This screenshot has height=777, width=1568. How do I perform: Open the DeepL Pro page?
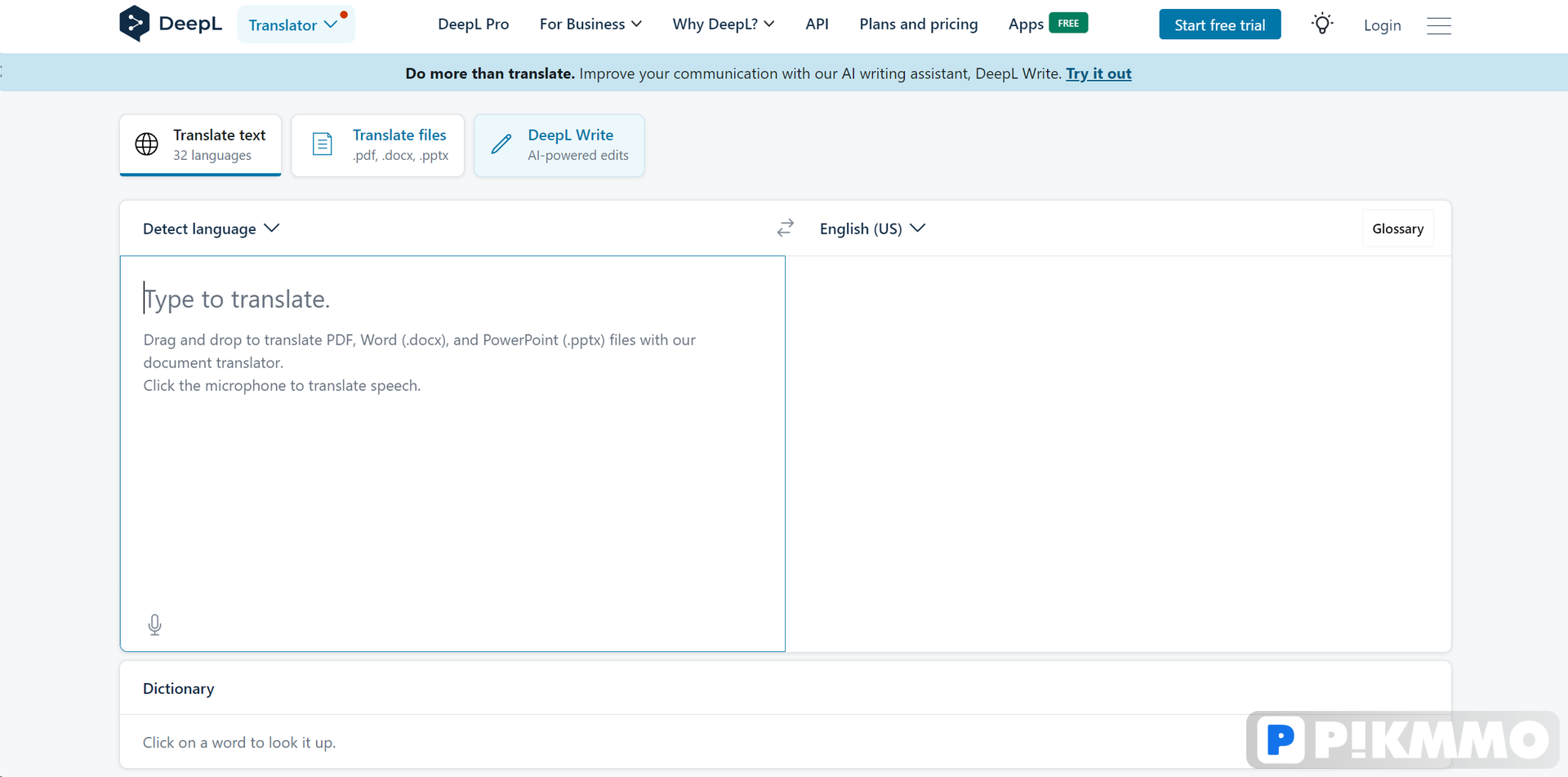point(473,24)
